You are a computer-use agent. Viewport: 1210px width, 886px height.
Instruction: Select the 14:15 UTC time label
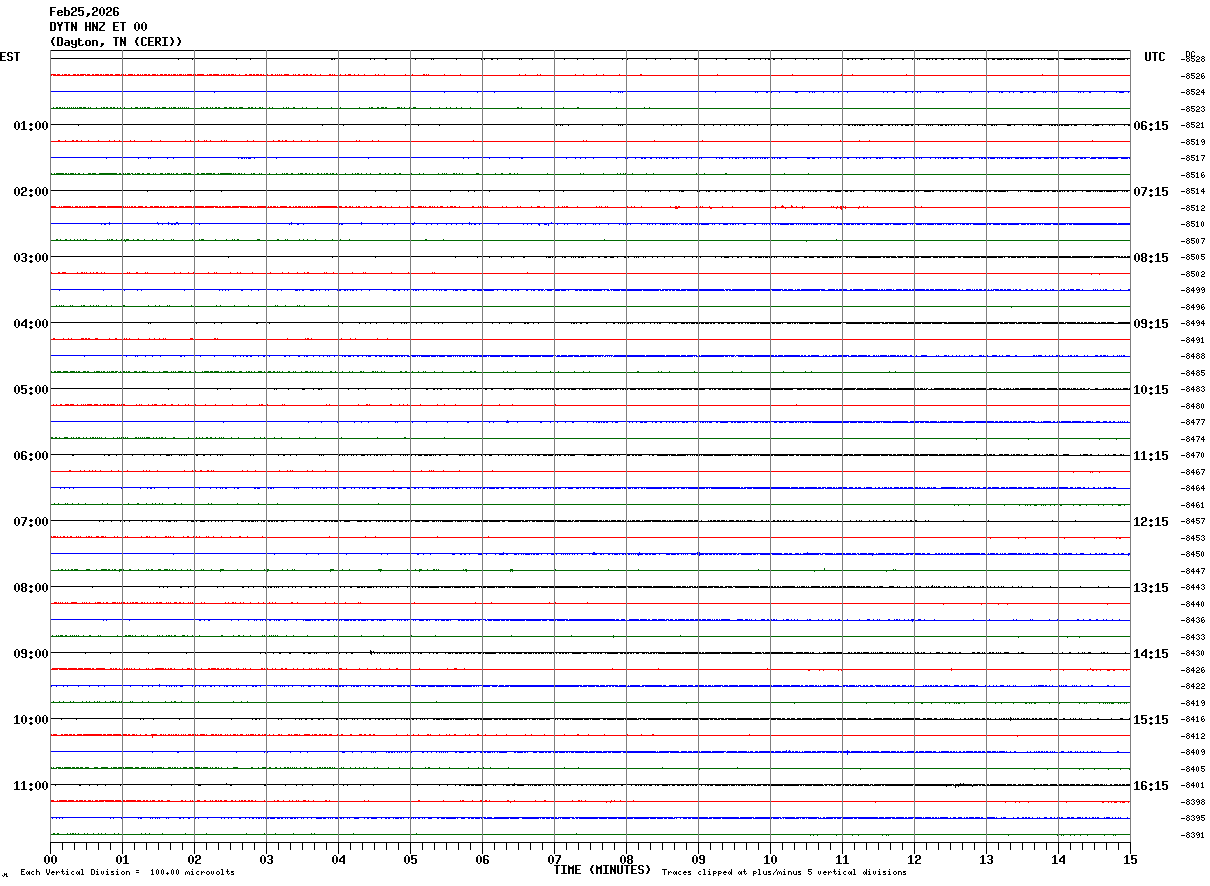tap(1150, 654)
